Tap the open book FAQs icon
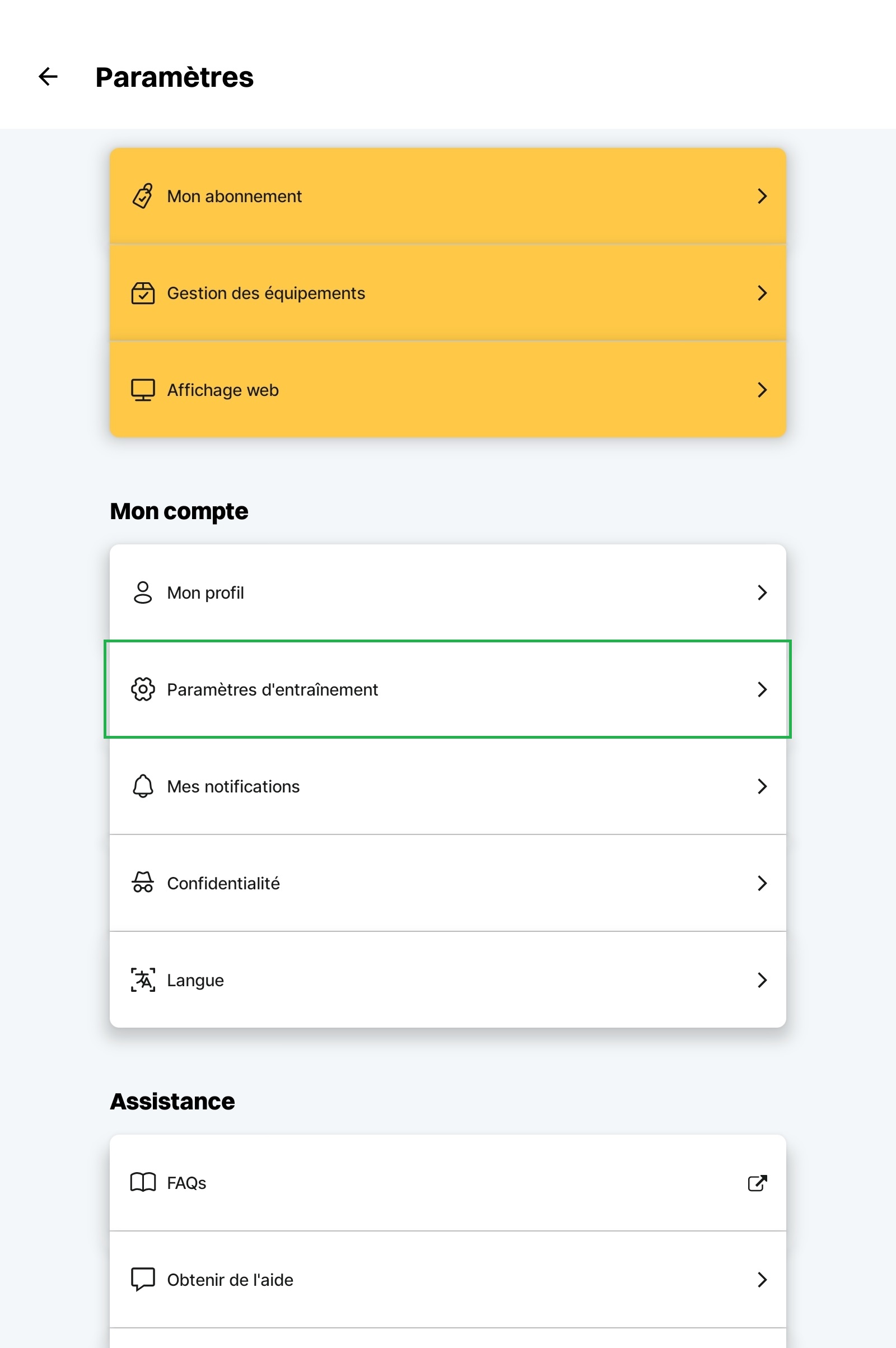The image size is (896, 1348). [x=143, y=1182]
